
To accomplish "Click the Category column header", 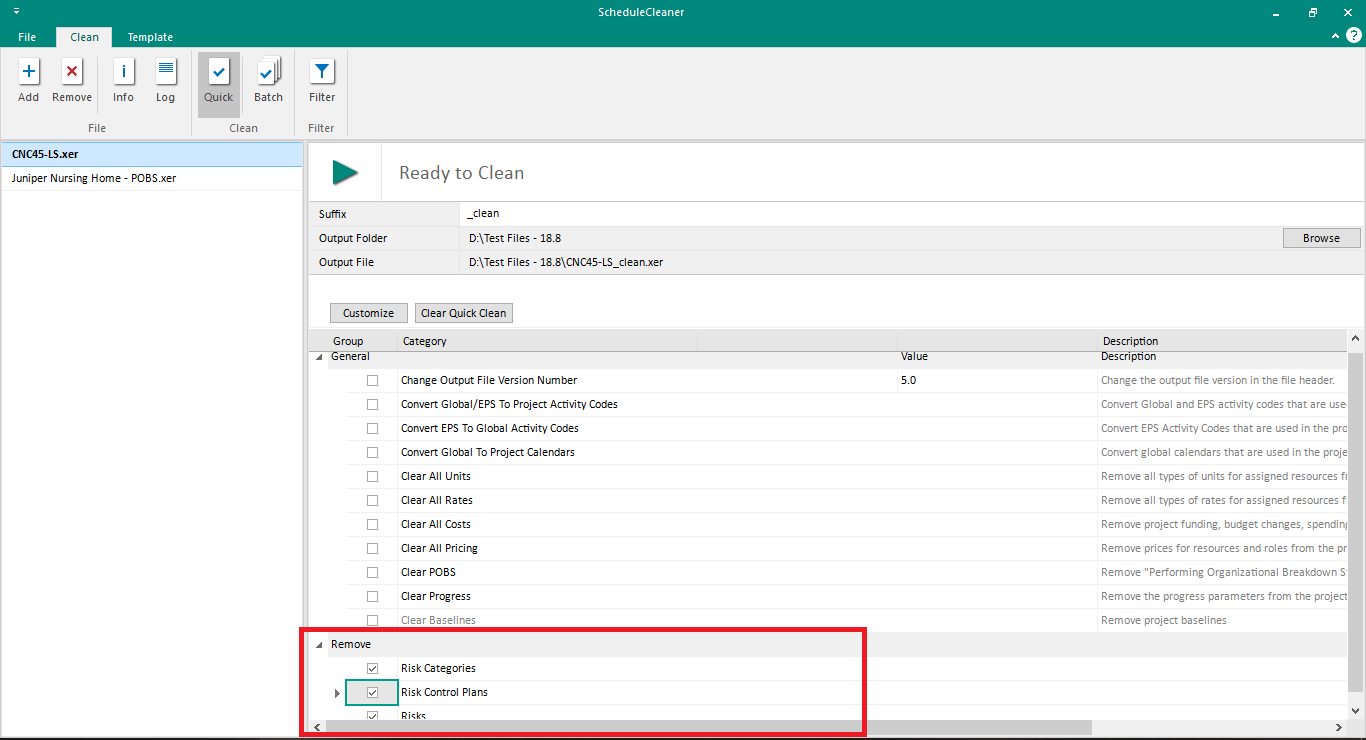I will 425,341.
